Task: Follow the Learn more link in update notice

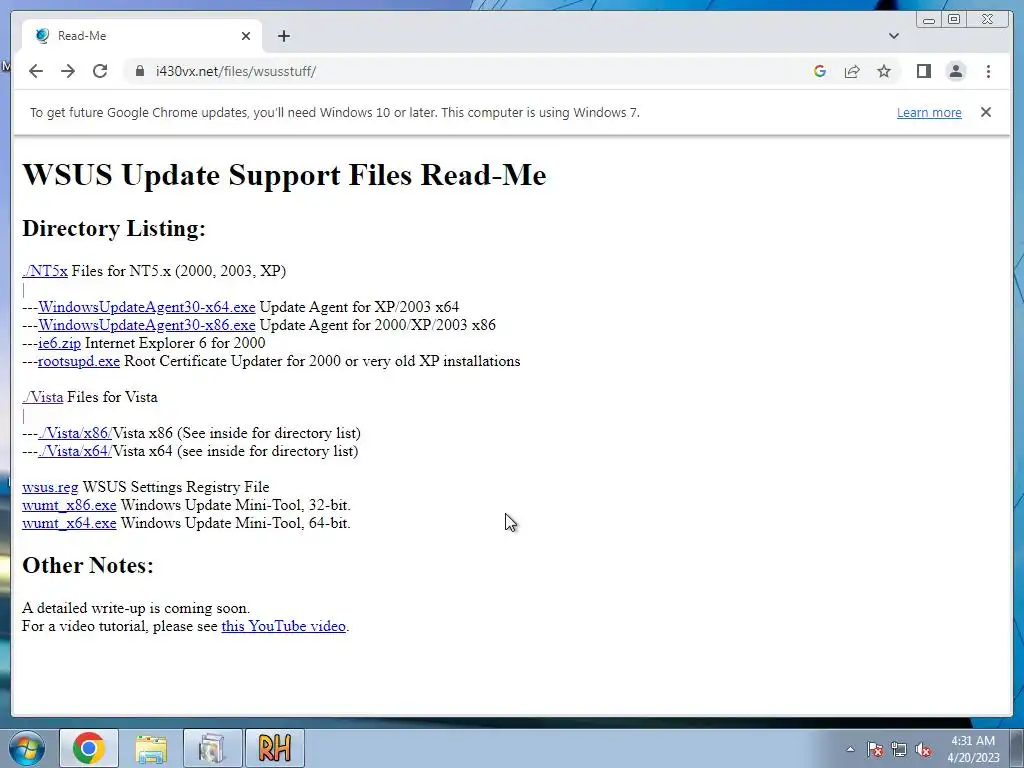Action: coord(929,113)
